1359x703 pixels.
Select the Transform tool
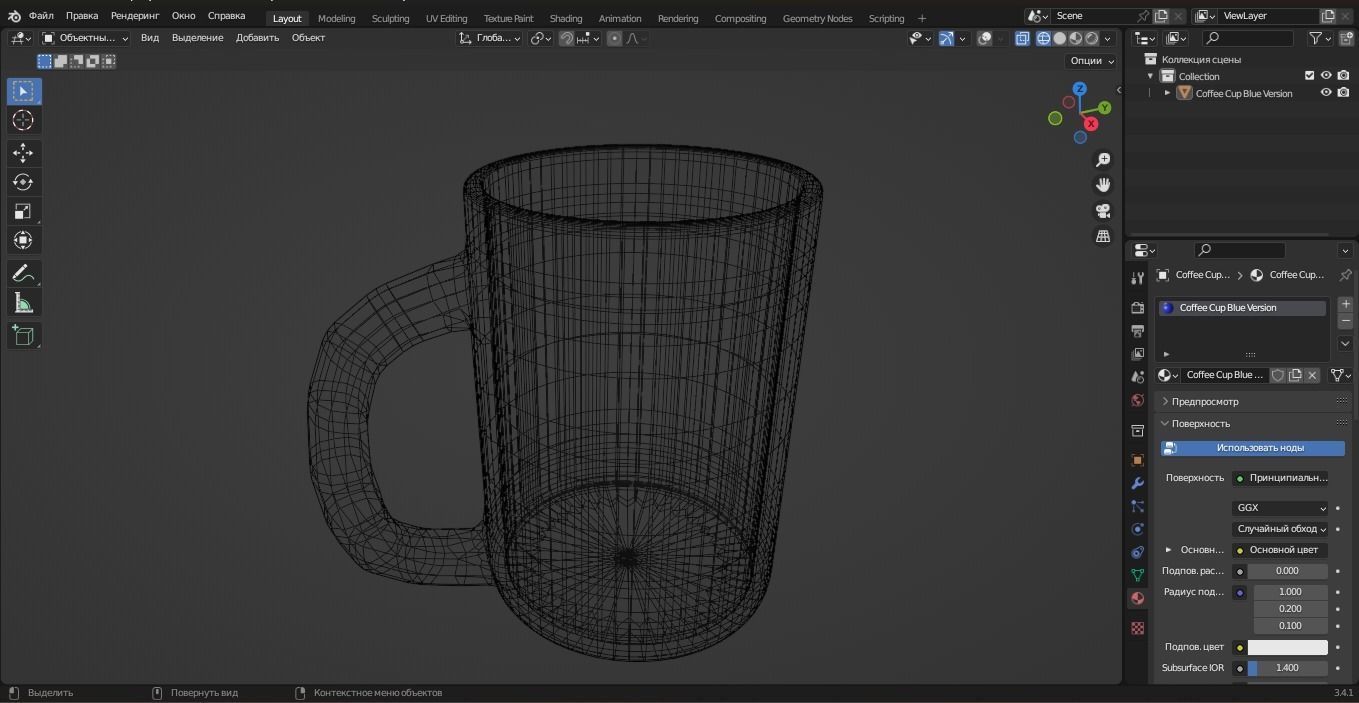(23, 240)
